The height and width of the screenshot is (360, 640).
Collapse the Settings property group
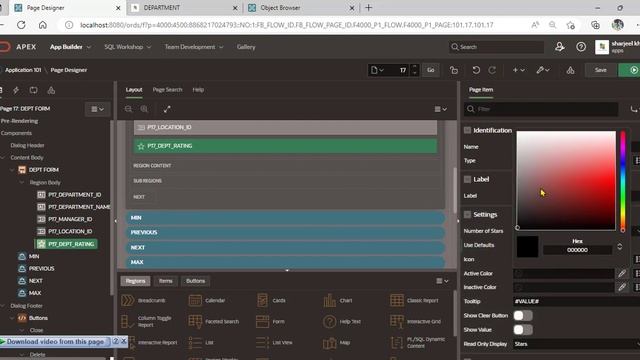click(467, 214)
